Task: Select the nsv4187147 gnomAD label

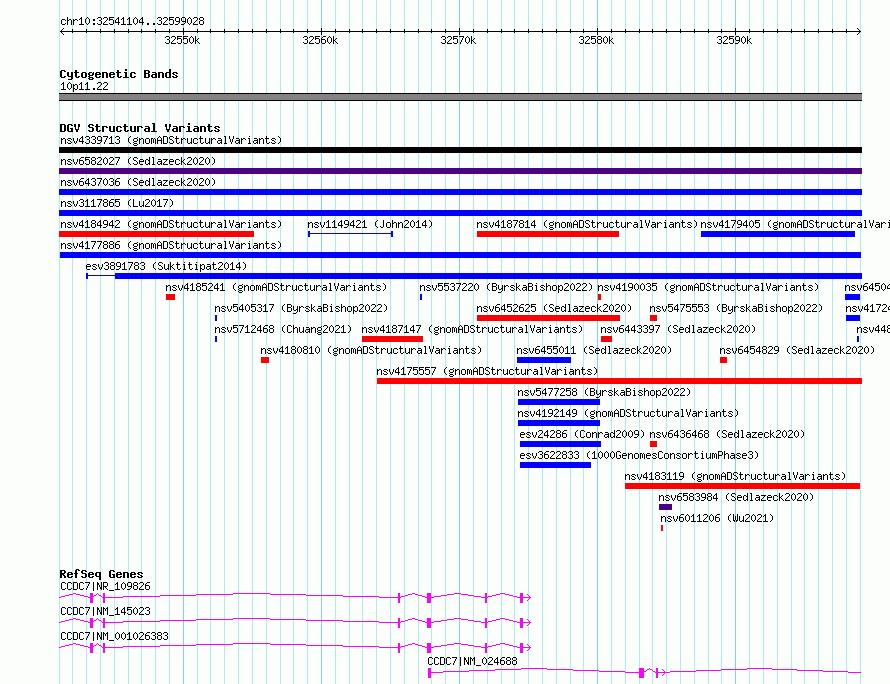Action: click(x=472, y=329)
